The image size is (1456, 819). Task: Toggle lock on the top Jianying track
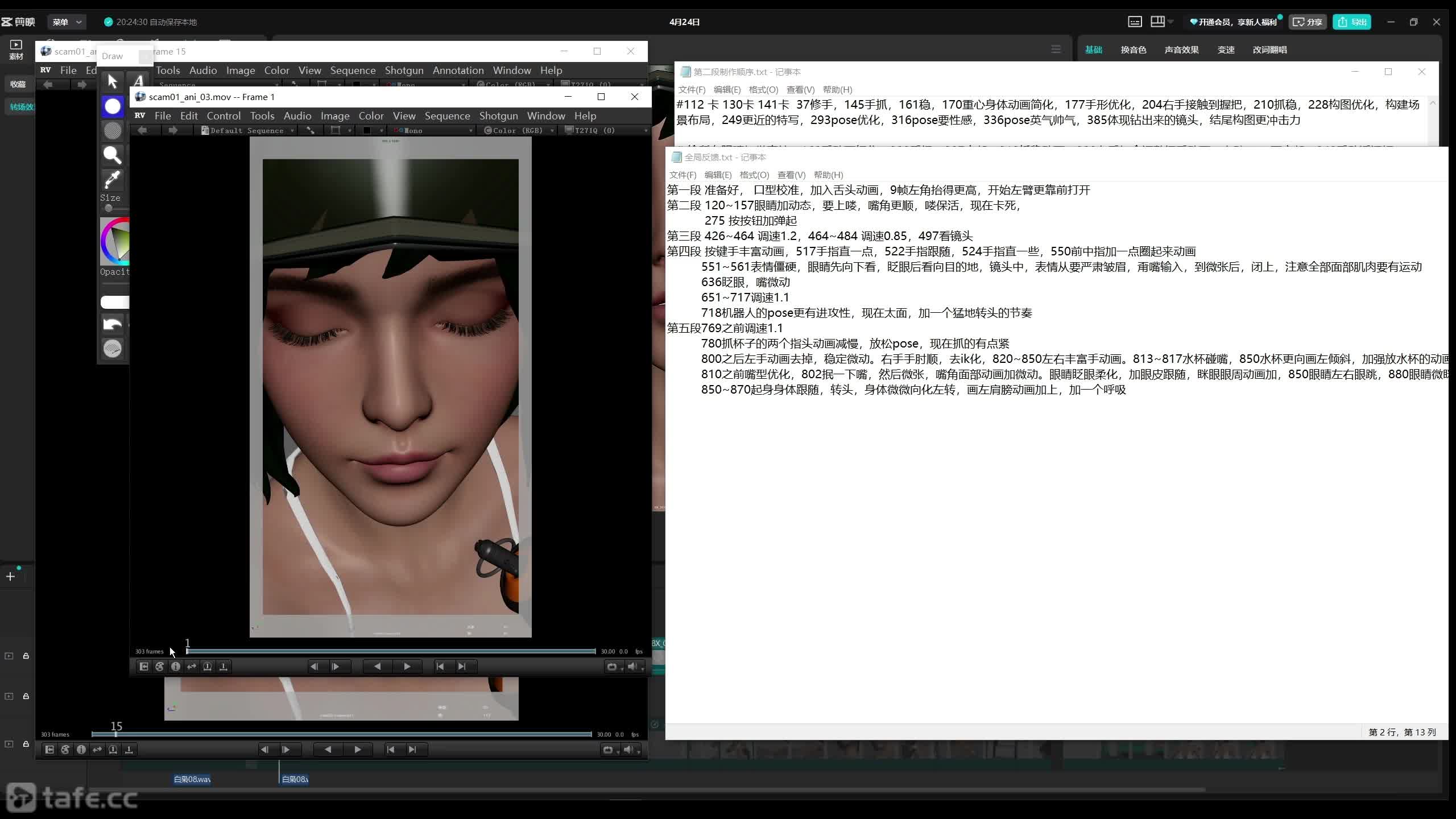(26, 656)
